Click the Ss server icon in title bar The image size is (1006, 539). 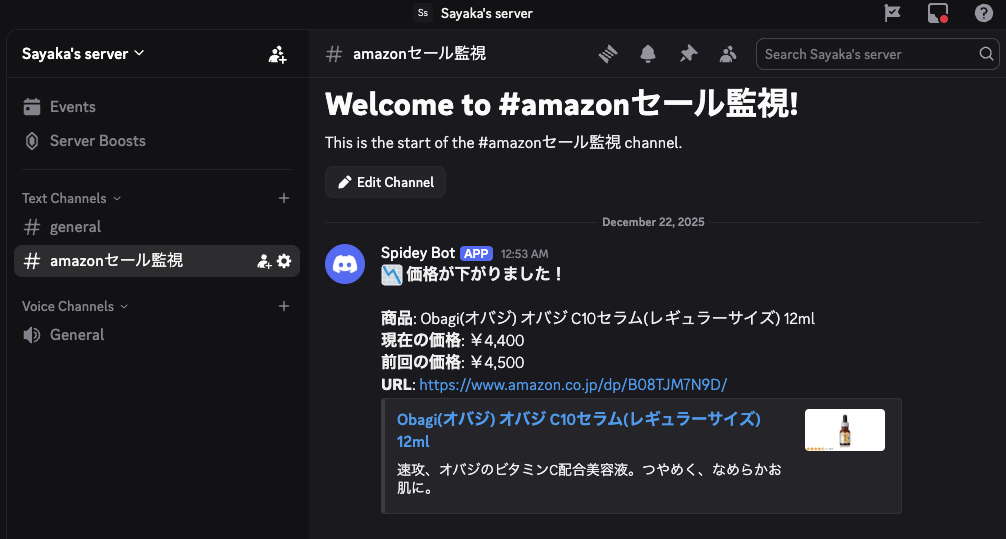[423, 13]
